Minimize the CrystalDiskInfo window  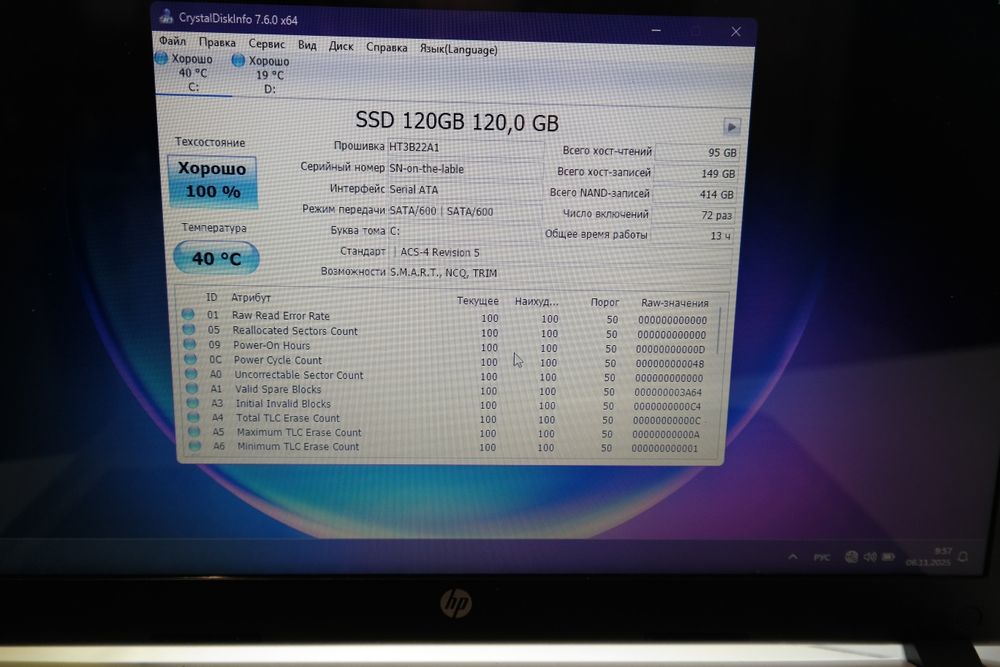click(x=656, y=30)
